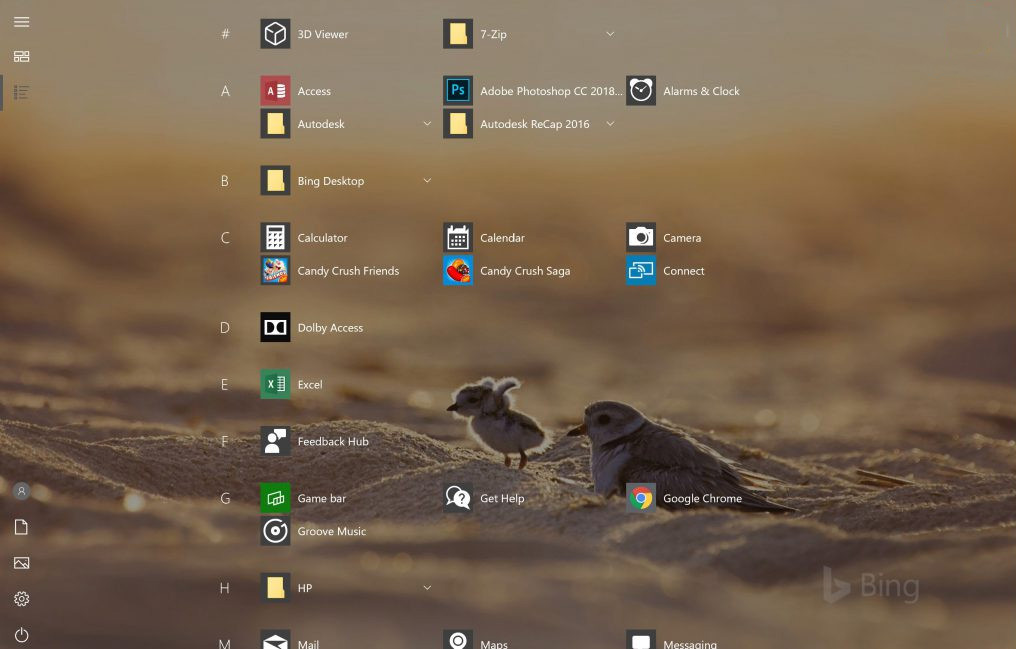Screen dimensions: 1016x649
Task: Expand the Autodesk ReCap 2016 chevron
Action: pos(610,124)
